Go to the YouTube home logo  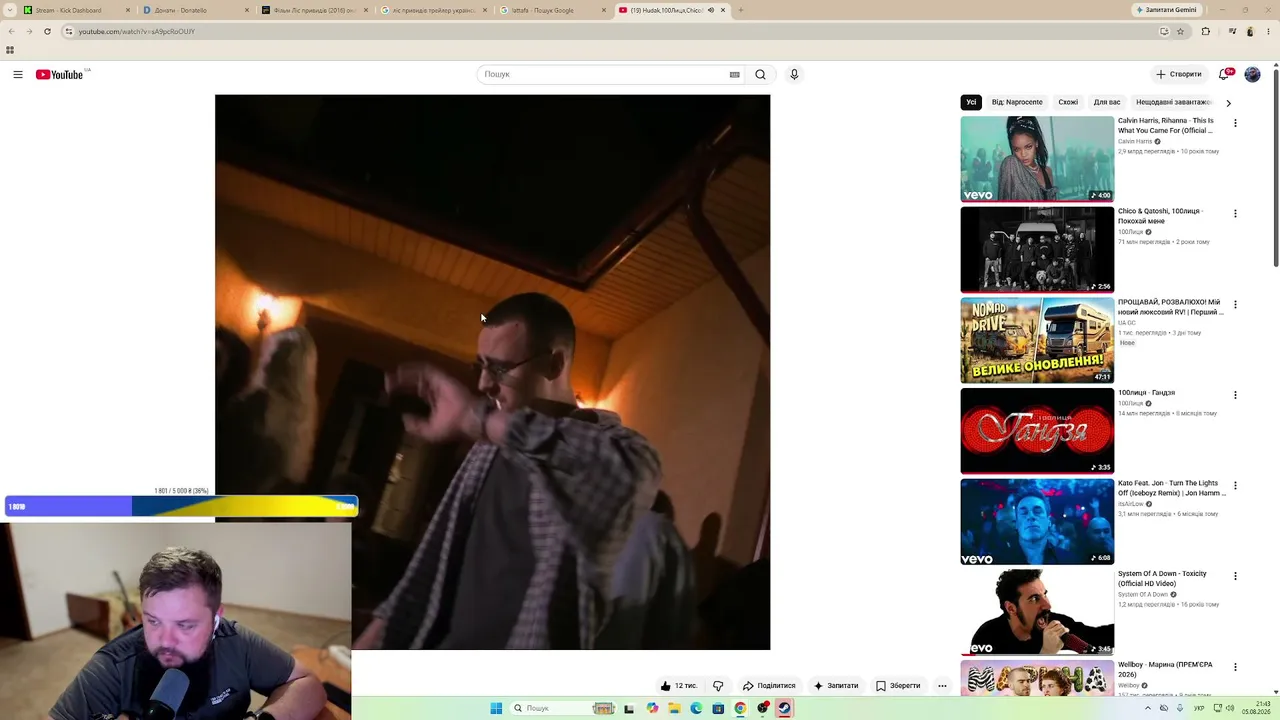pos(60,74)
